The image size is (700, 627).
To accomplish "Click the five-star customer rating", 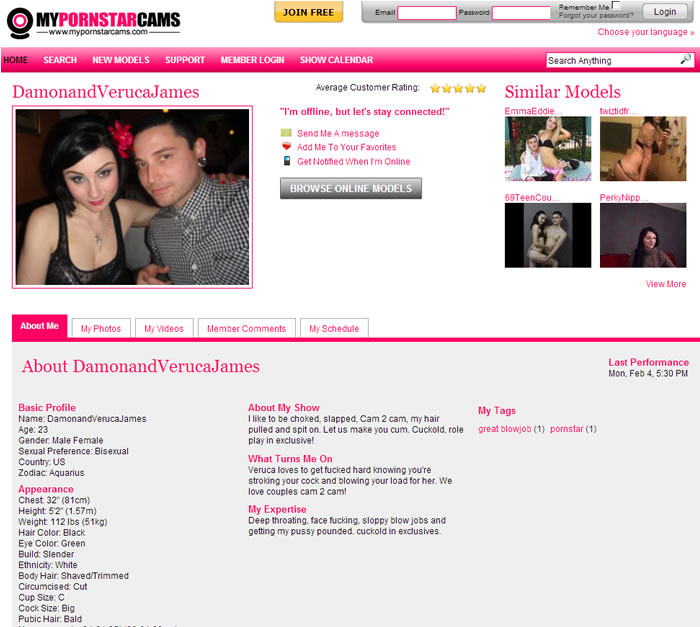I will 458,88.
